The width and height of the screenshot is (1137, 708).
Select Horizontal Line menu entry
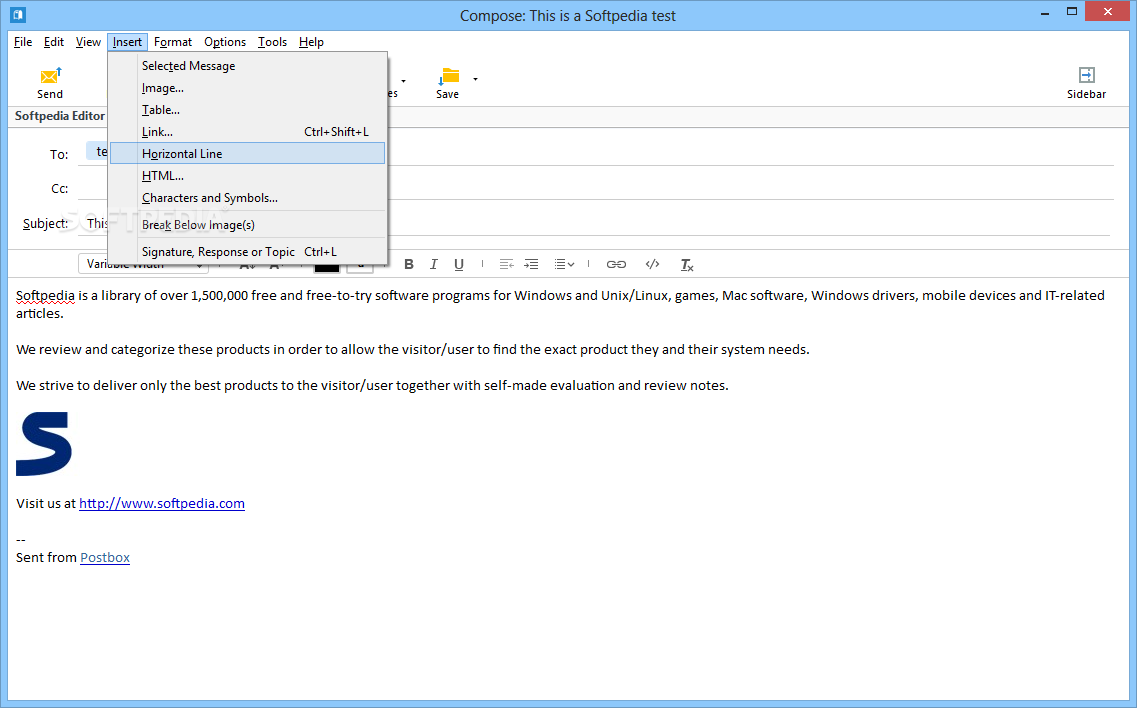tap(247, 153)
